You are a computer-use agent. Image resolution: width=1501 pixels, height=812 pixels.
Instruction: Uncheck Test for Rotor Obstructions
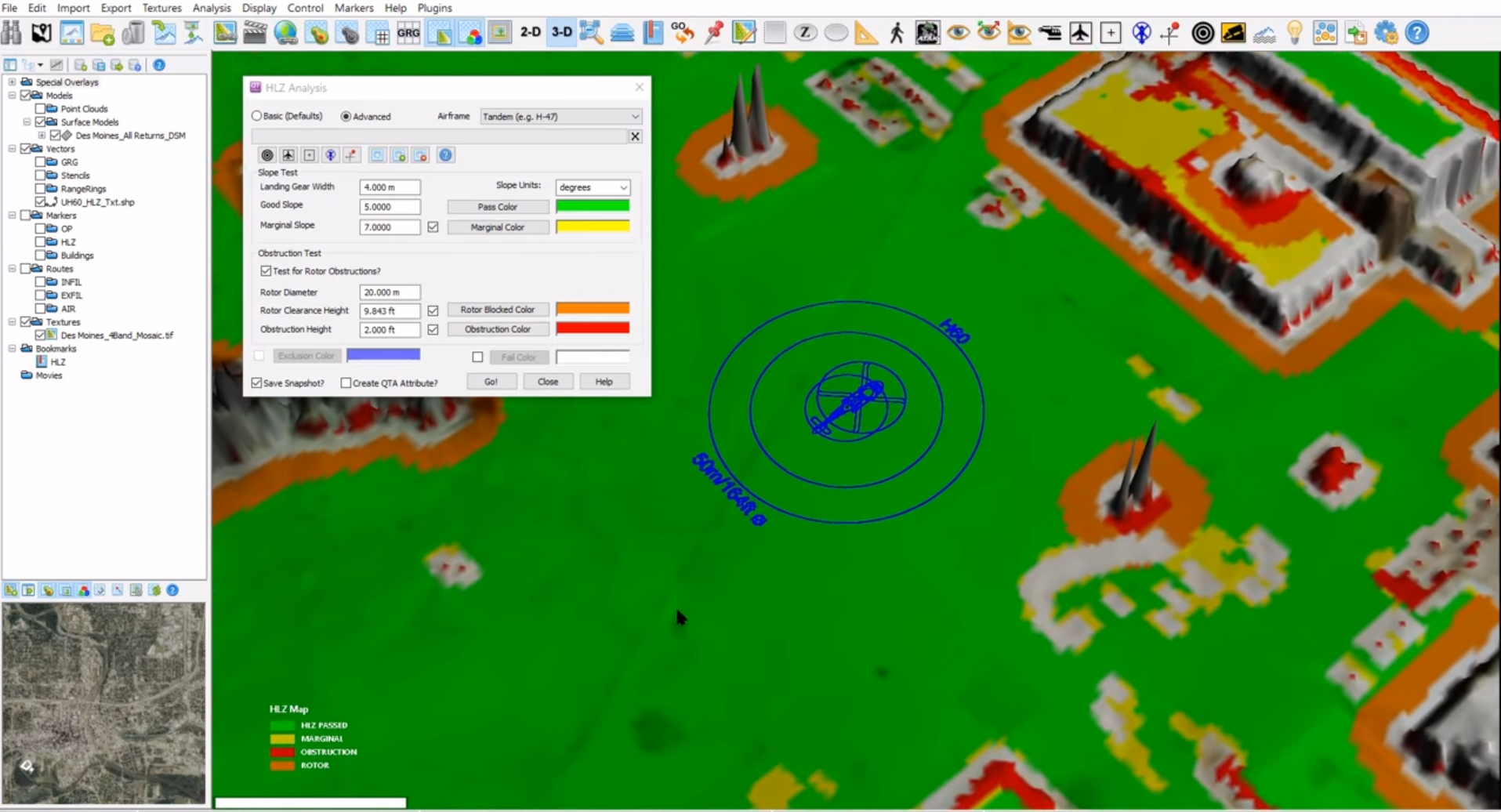pos(266,271)
